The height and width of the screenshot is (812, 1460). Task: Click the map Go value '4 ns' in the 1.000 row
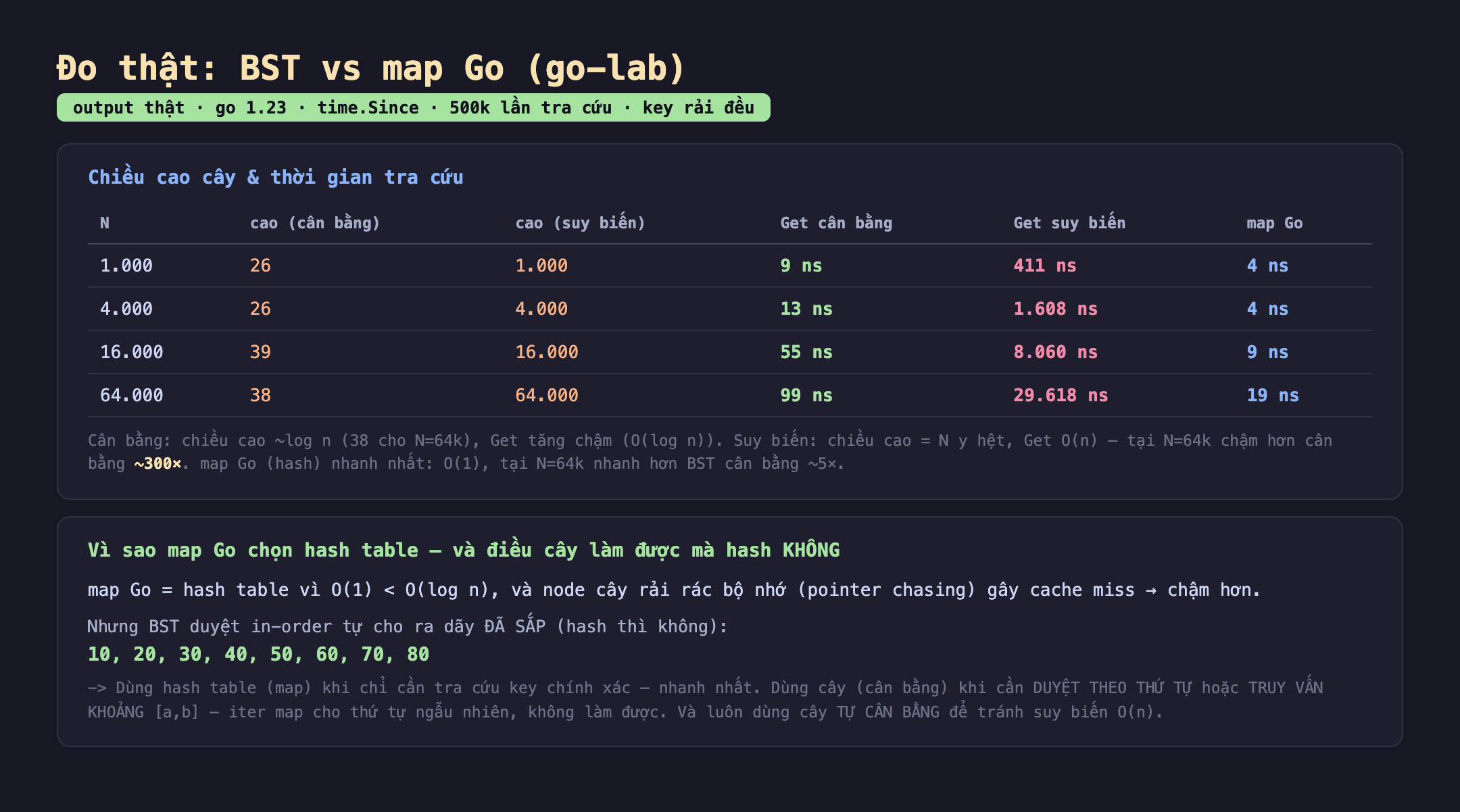[x=1267, y=265]
